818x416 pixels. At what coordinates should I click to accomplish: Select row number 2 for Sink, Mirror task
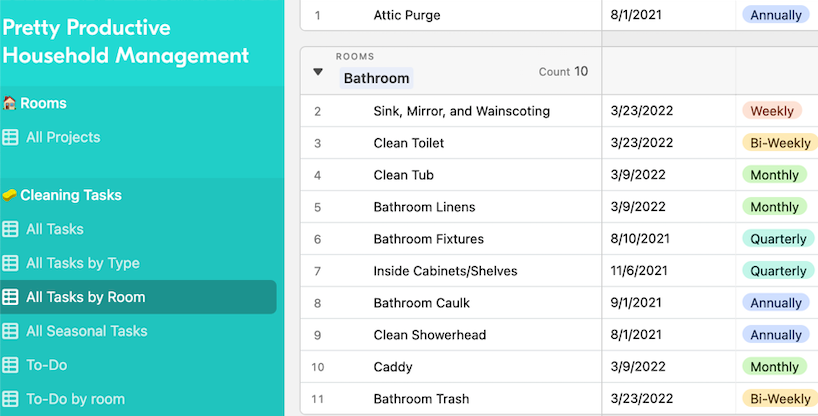tap(317, 111)
